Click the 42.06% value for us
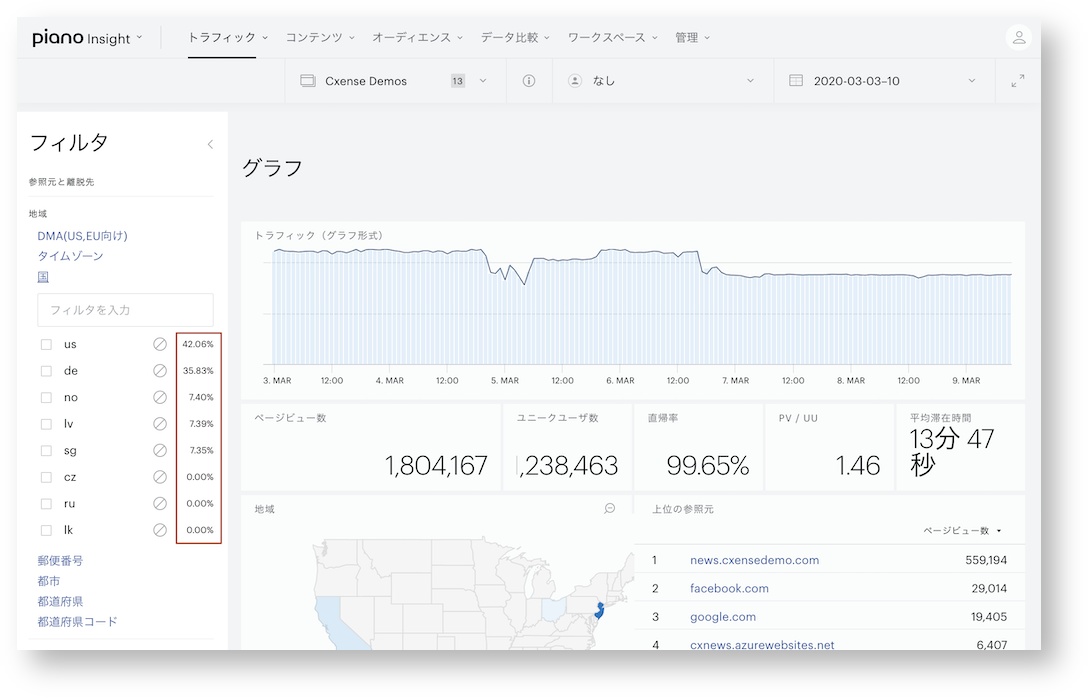This screenshot has width=1089, height=698. point(198,344)
